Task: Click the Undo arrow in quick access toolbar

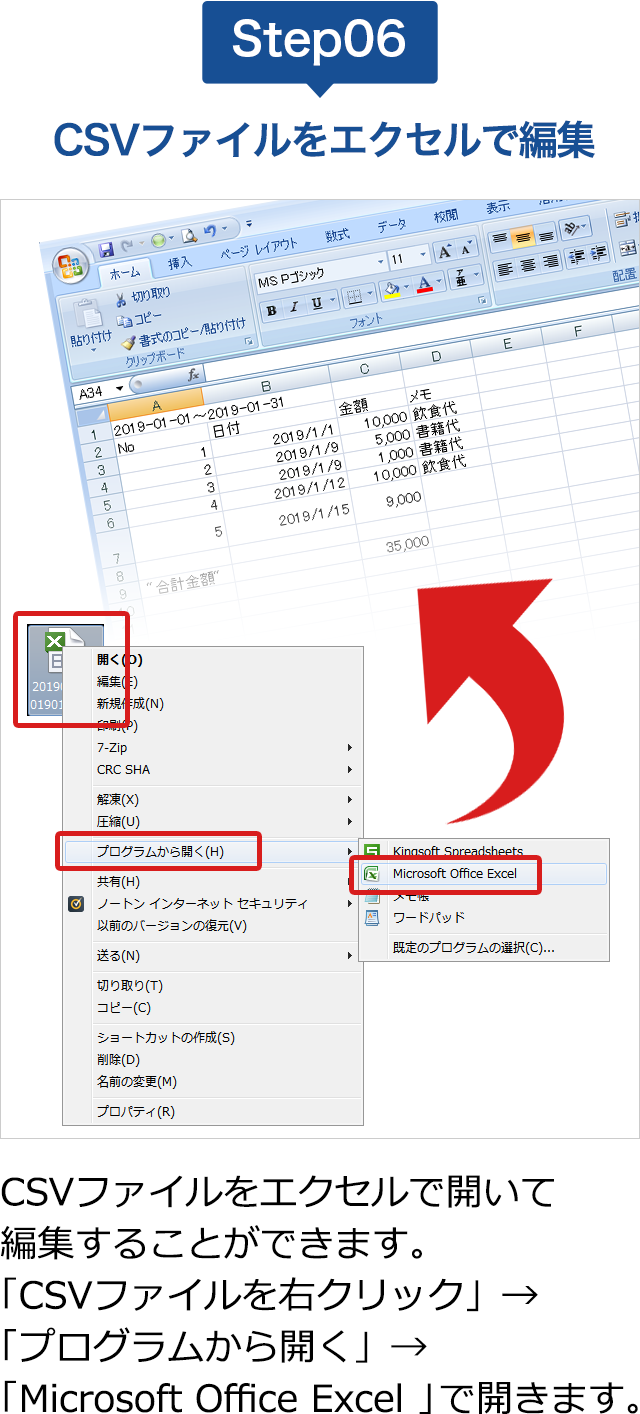Action: (211, 232)
